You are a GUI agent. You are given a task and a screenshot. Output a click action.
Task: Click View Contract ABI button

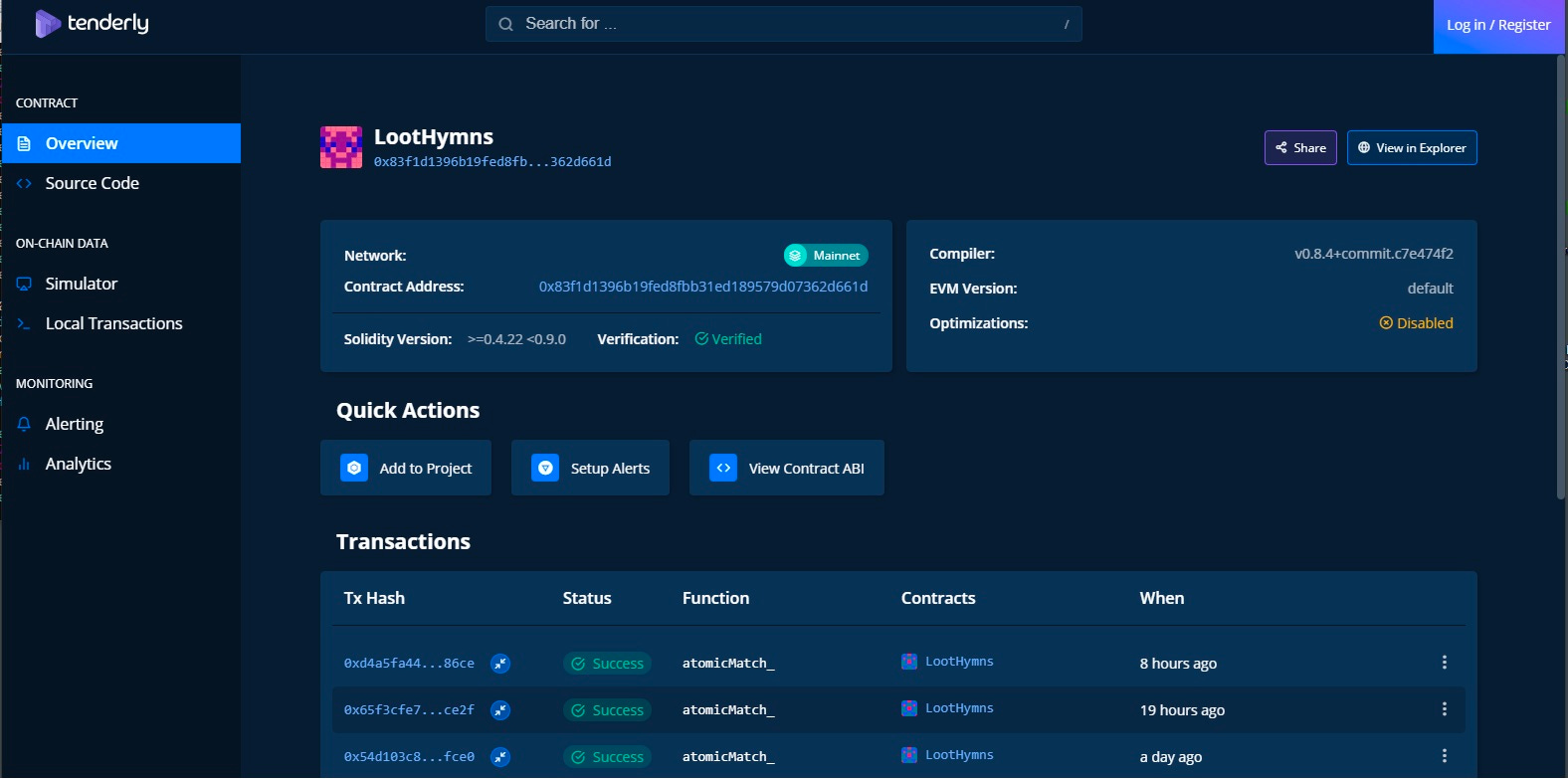(x=787, y=468)
